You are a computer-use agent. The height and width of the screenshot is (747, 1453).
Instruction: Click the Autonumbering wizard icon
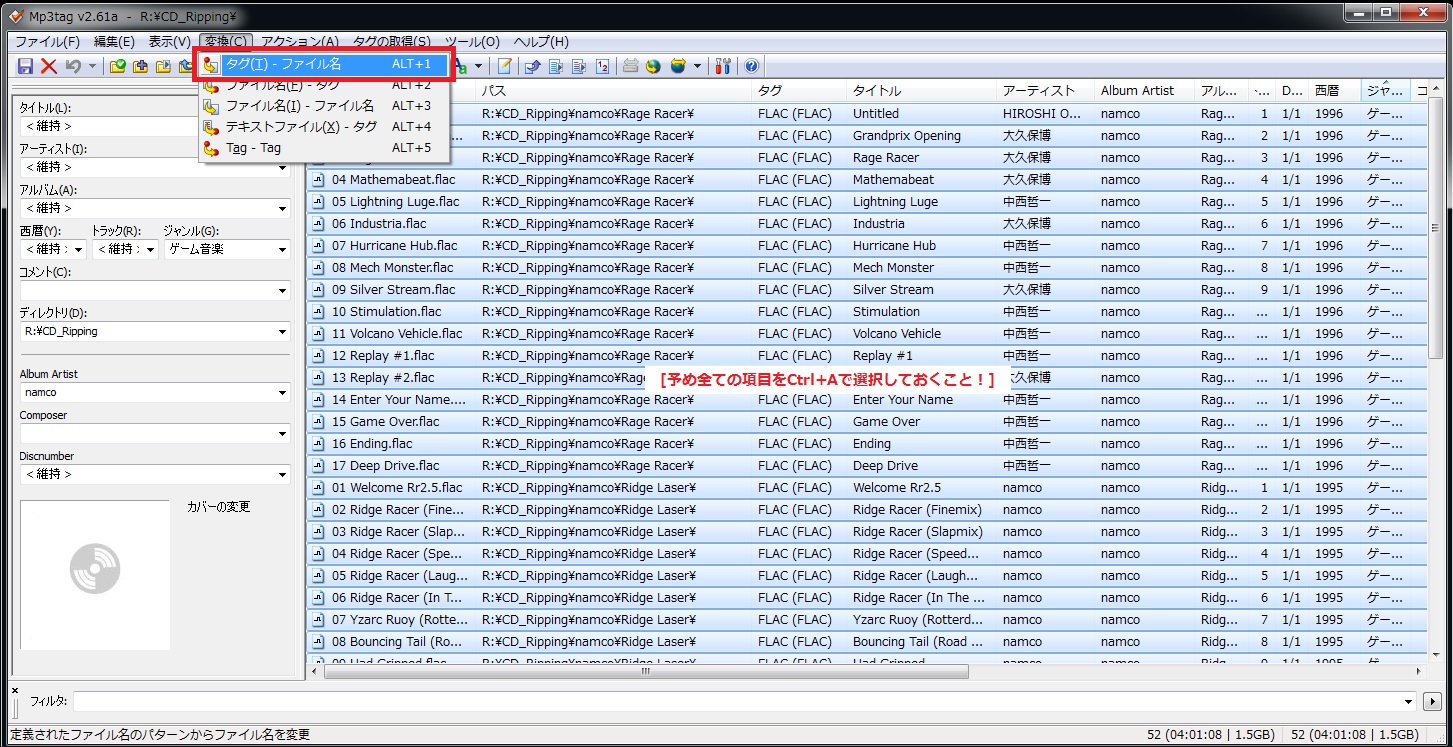[x=602, y=66]
